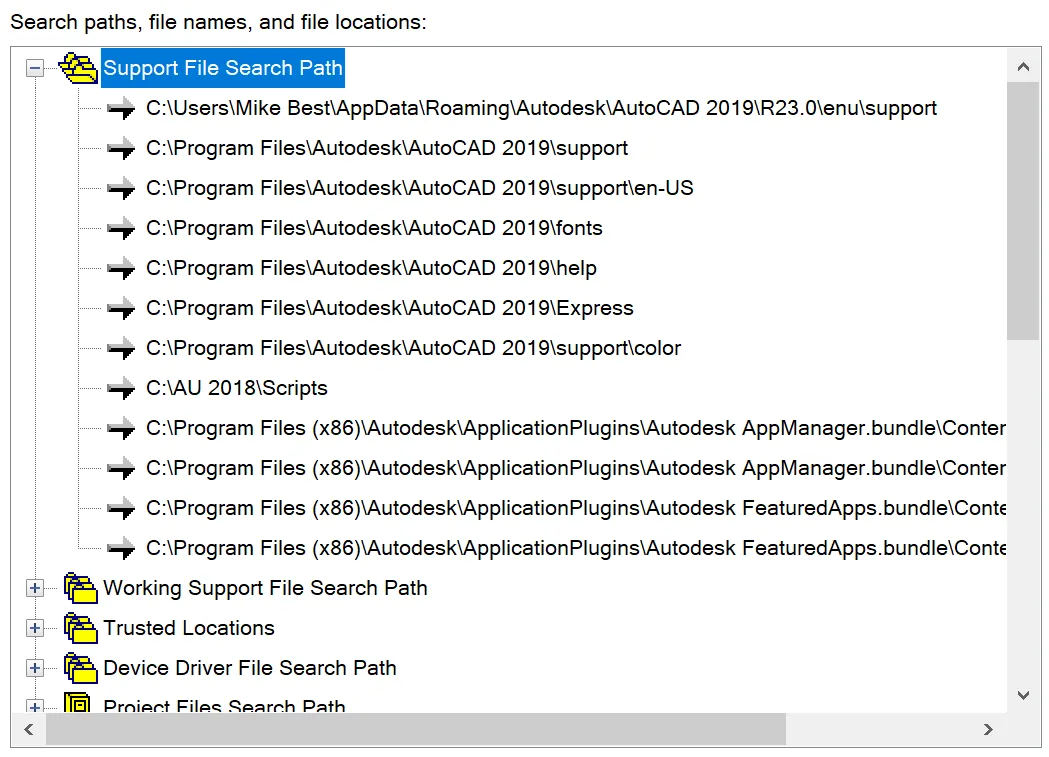Click arrow icon beside the AU 2018 Scripts path
Viewport: 1049px width, 757px height.
[121, 388]
